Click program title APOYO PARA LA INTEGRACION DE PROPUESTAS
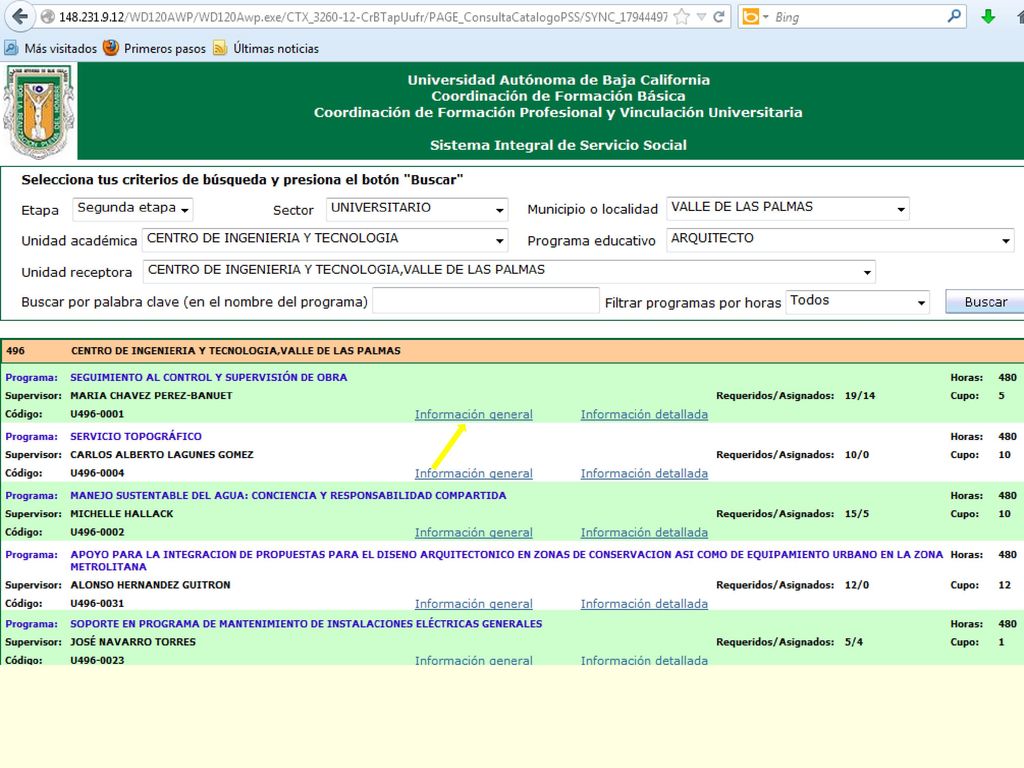Screen dimensions: 1024x768 coord(506,560)
